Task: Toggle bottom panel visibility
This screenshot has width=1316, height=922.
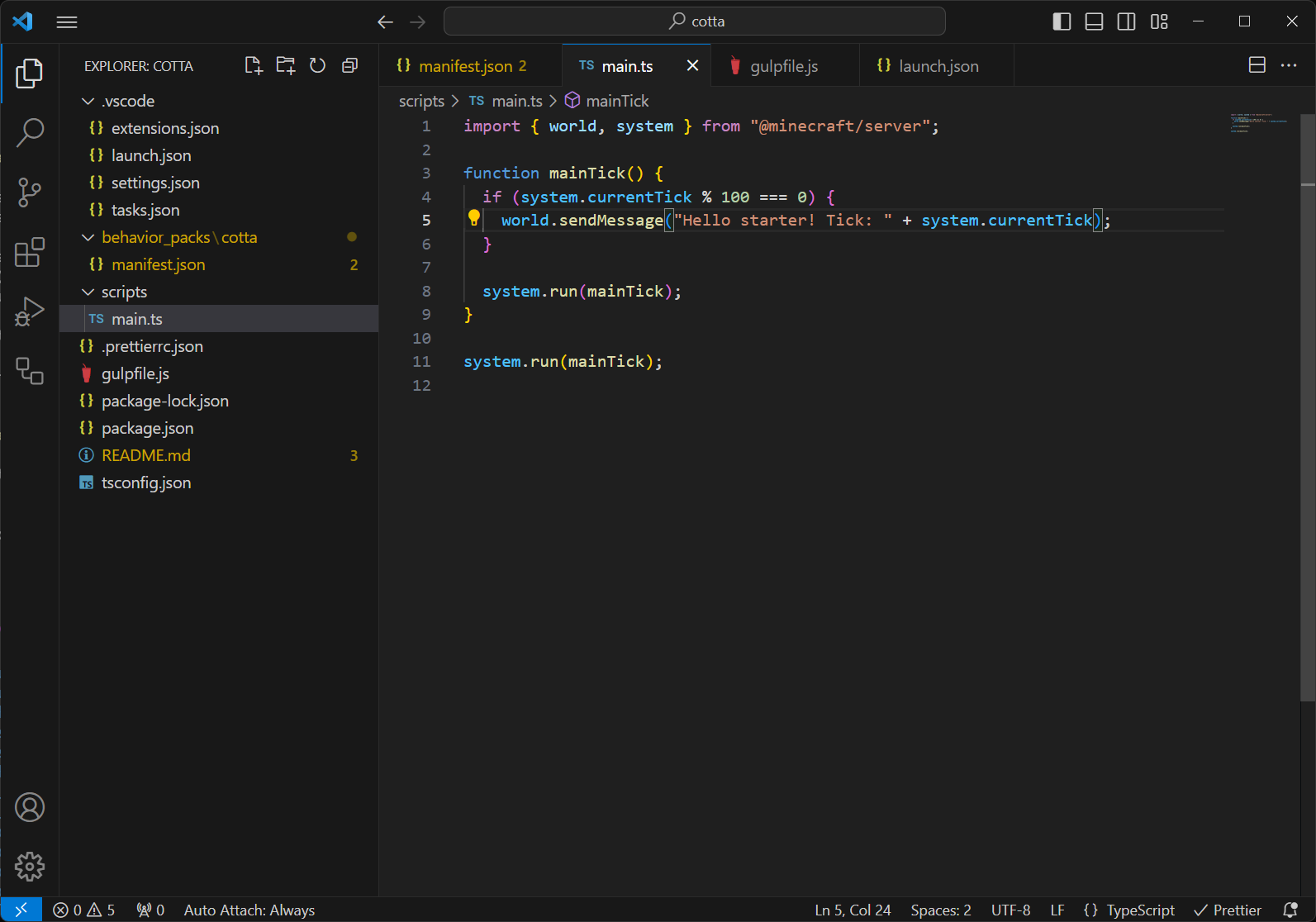Action: click(1094, 21)
